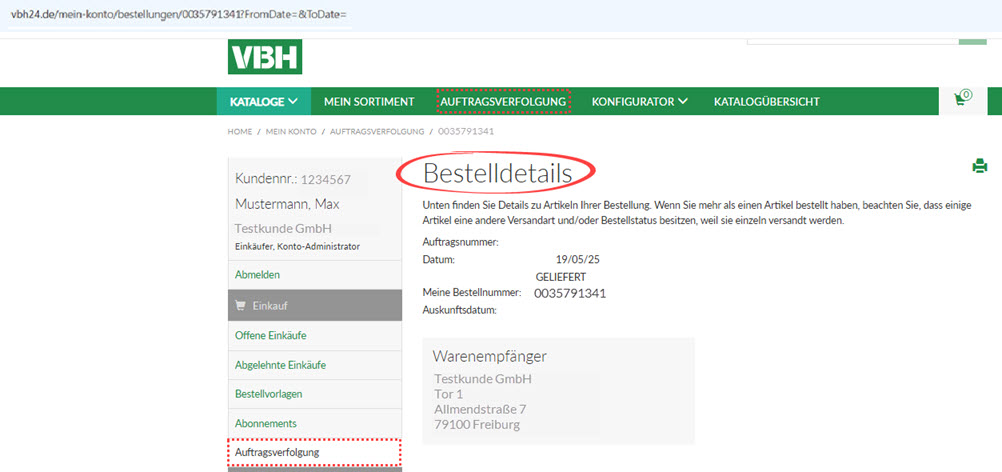Screen dimensions: 1002x472
Task: Click the search field at top right
Action: (x=852, y=41)
